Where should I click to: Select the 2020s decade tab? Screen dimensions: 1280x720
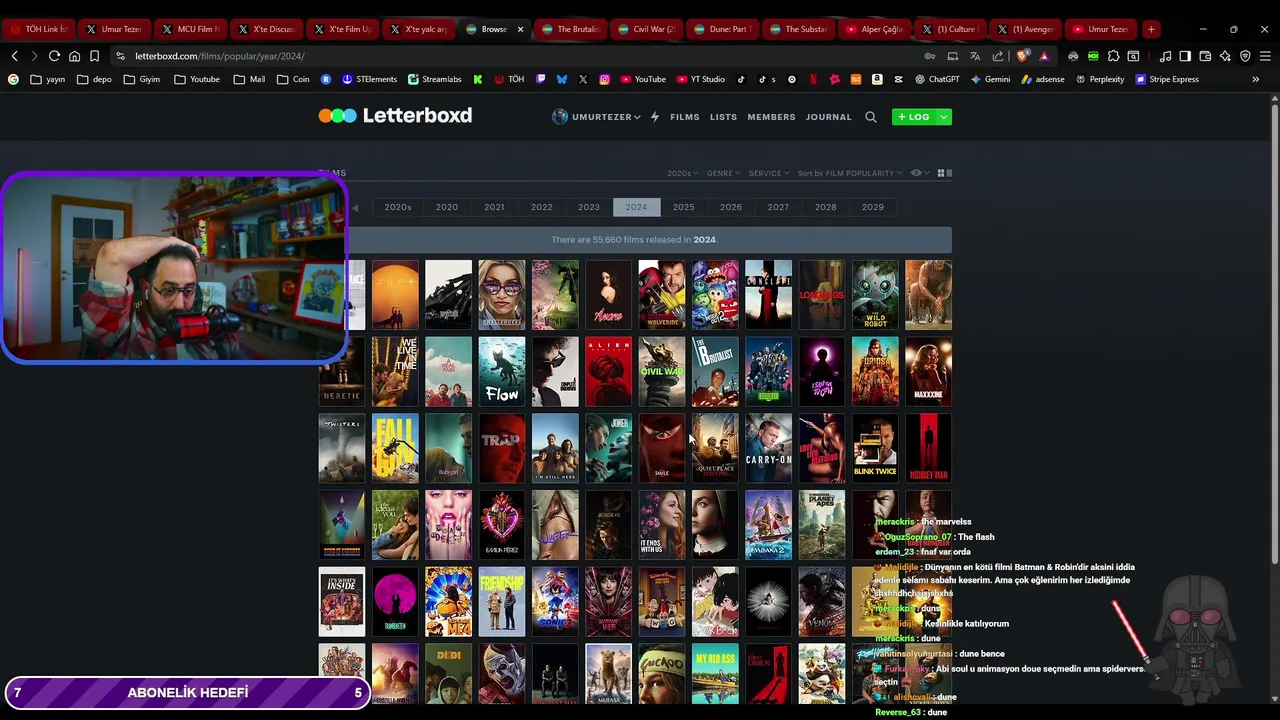coord(398,207)
